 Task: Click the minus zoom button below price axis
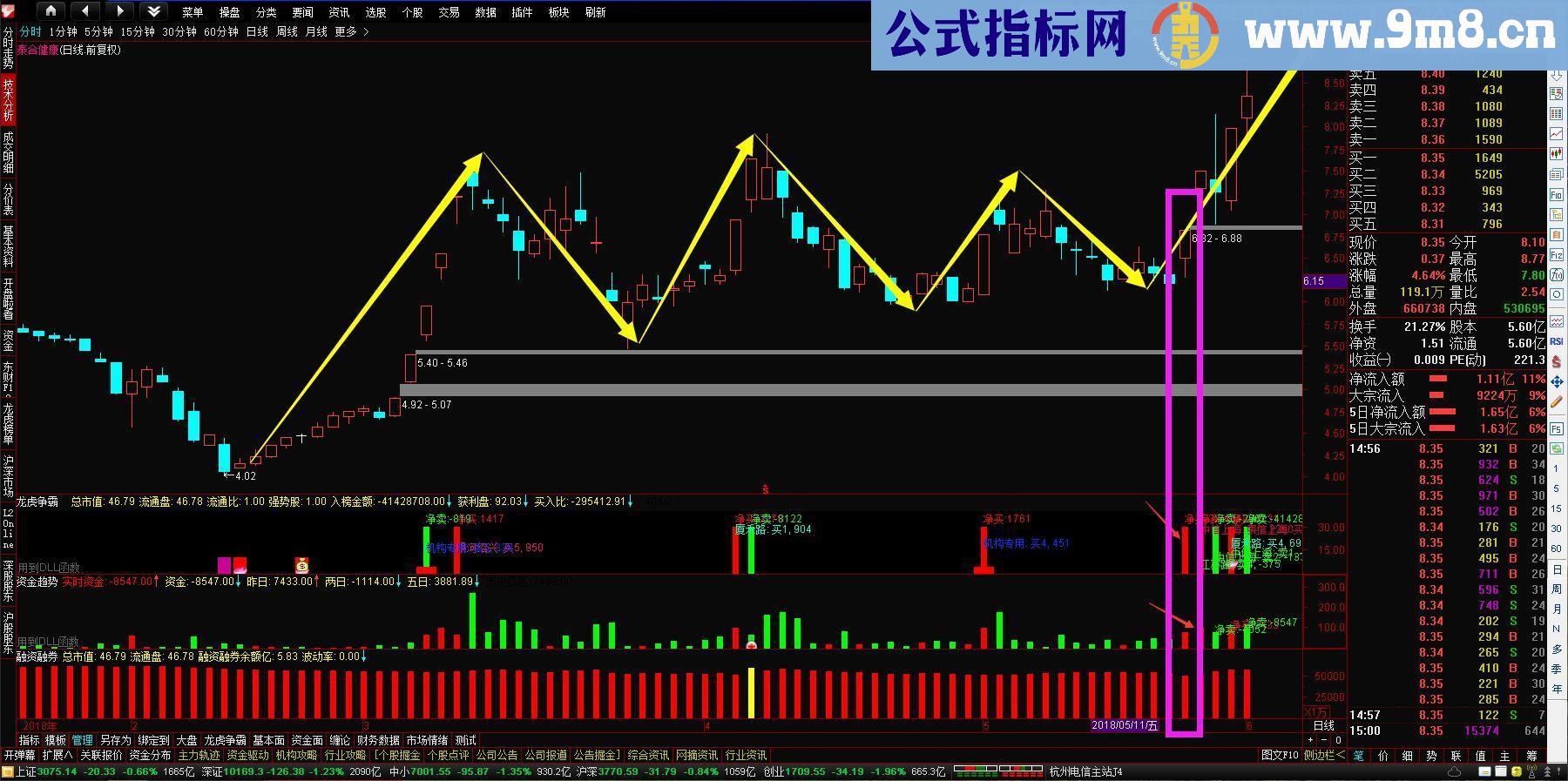tap(1324, 740)
